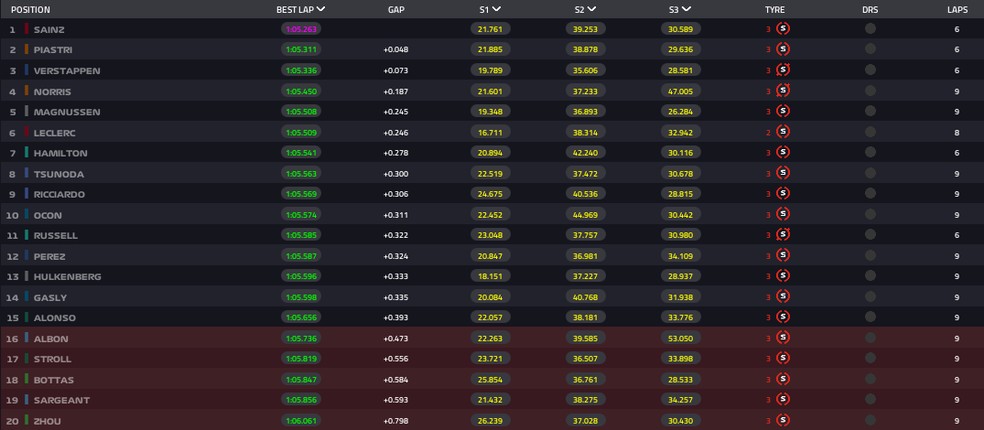The width and height of the screenshot is (984, 430).
Task: Expand the S3 sector dropdown
Action: (687, 9)
